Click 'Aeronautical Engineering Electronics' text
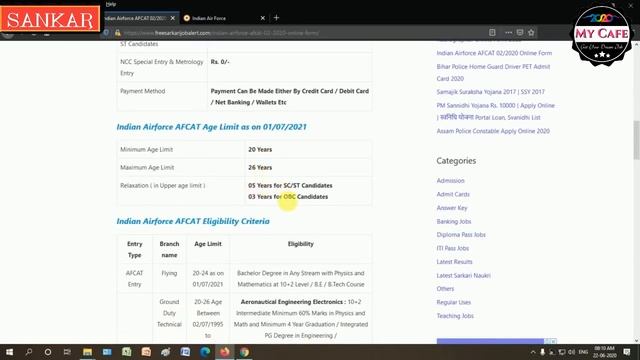Image resolution: width=640 pixels, height=360 pixels. click(x=291, y=302)
